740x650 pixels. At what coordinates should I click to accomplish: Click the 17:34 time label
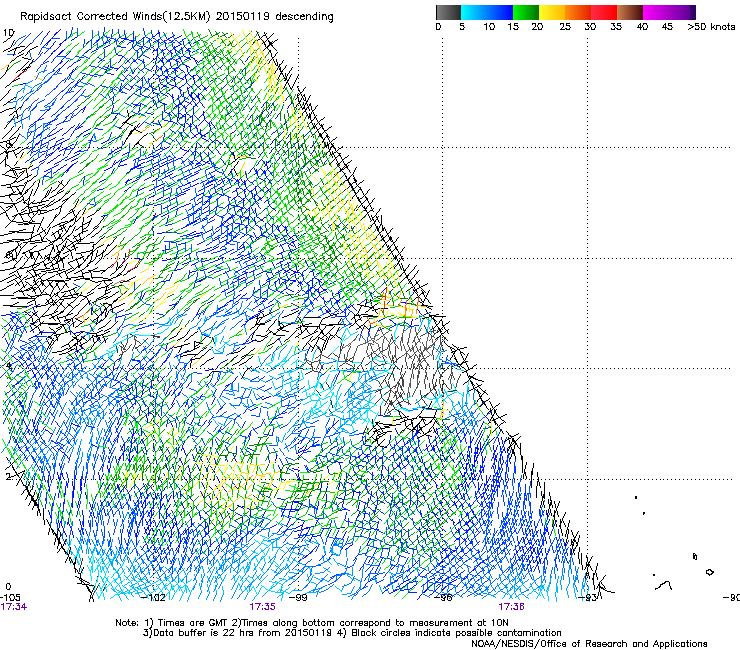14,607
